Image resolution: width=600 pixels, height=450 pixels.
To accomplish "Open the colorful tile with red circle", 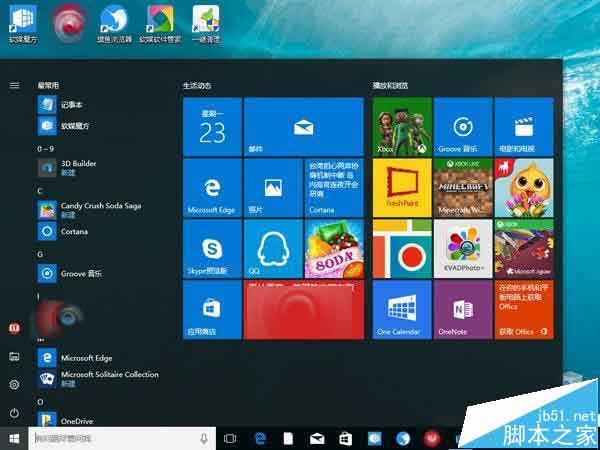I will coord(402,249).
